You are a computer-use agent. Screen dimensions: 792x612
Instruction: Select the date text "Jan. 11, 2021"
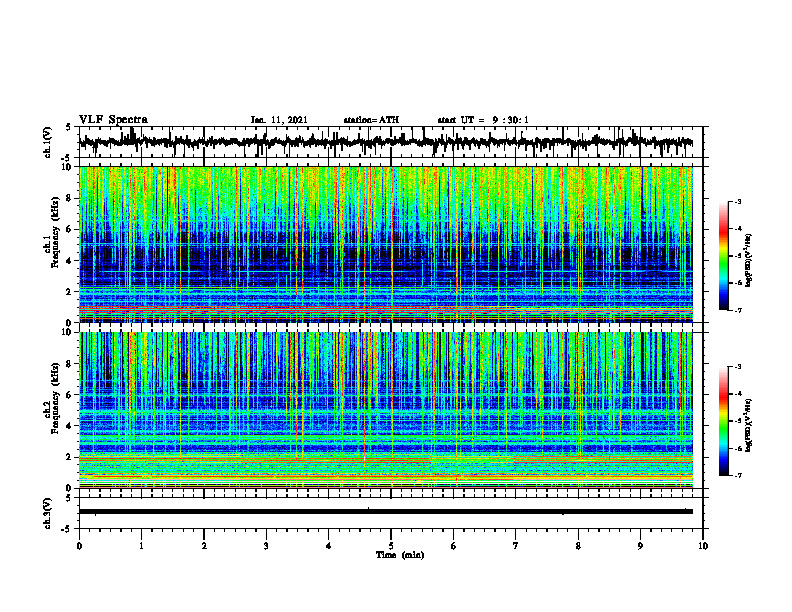coord(279,120)
